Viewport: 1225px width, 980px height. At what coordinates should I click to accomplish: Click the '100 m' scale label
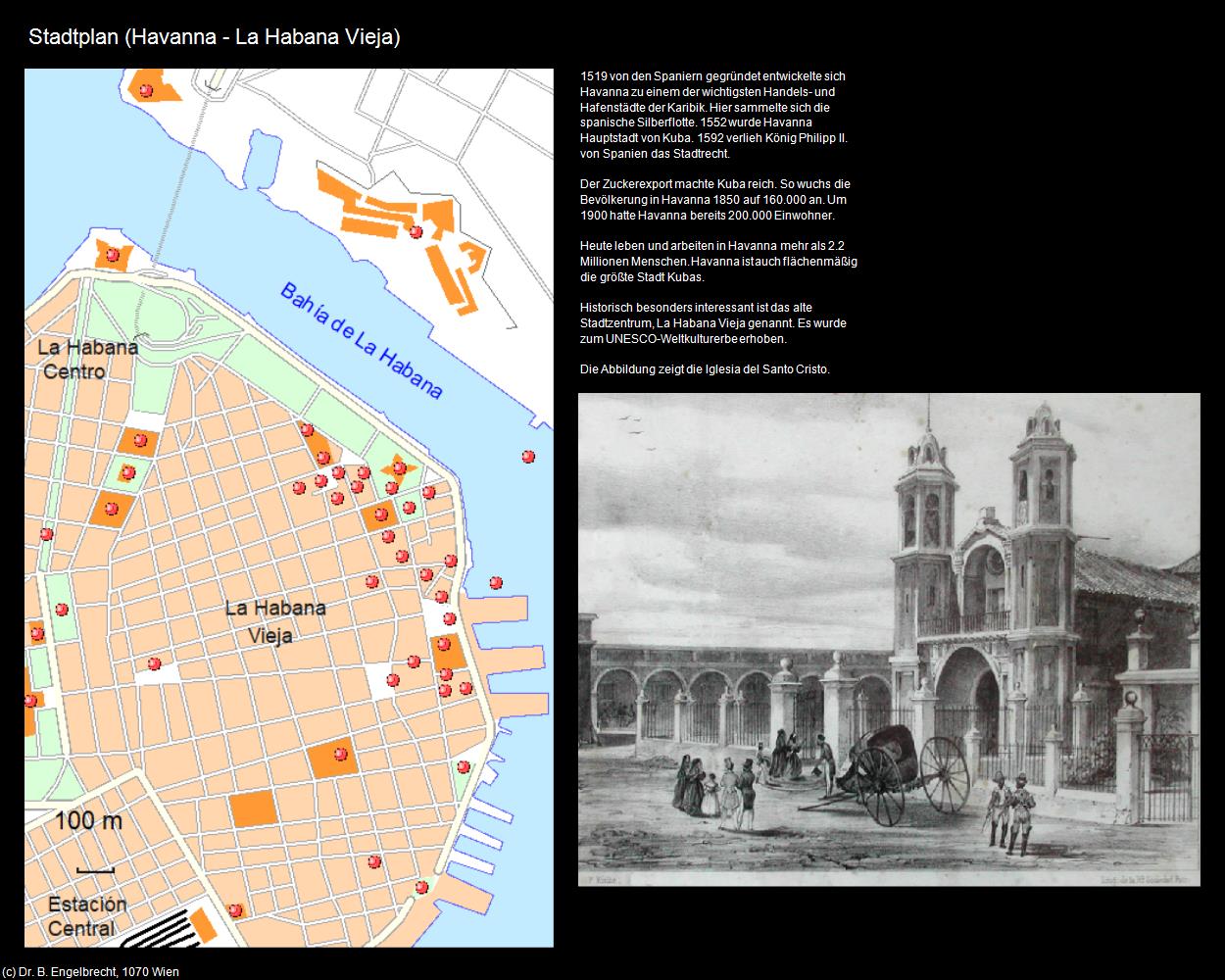[88, 820]
